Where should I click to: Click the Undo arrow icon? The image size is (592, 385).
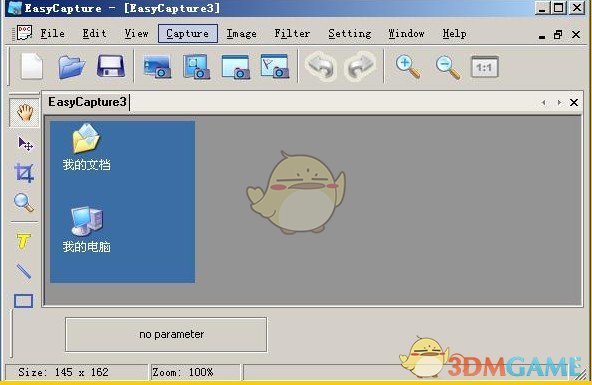(321, 66)
